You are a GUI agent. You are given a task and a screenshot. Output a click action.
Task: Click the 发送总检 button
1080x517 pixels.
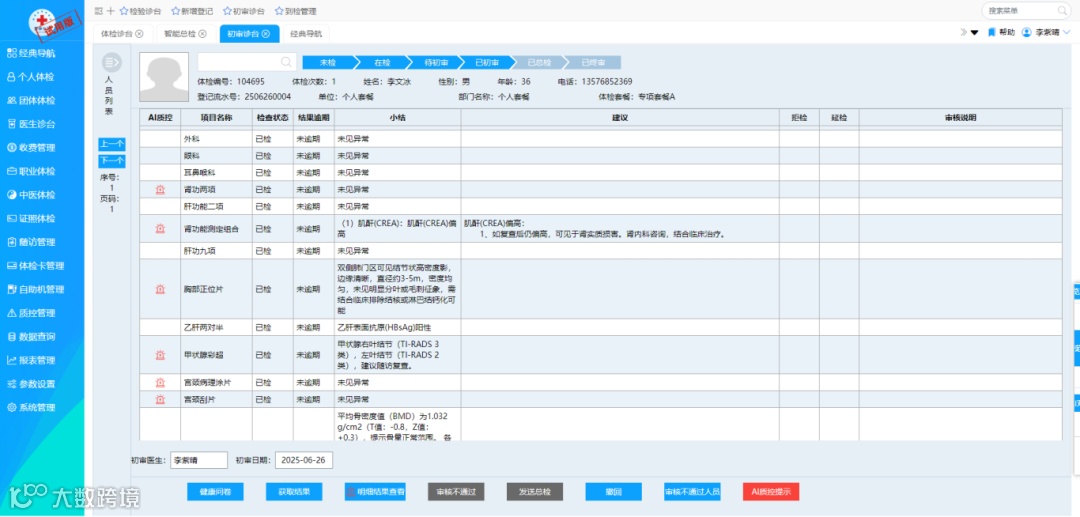[x=534, y=492]
